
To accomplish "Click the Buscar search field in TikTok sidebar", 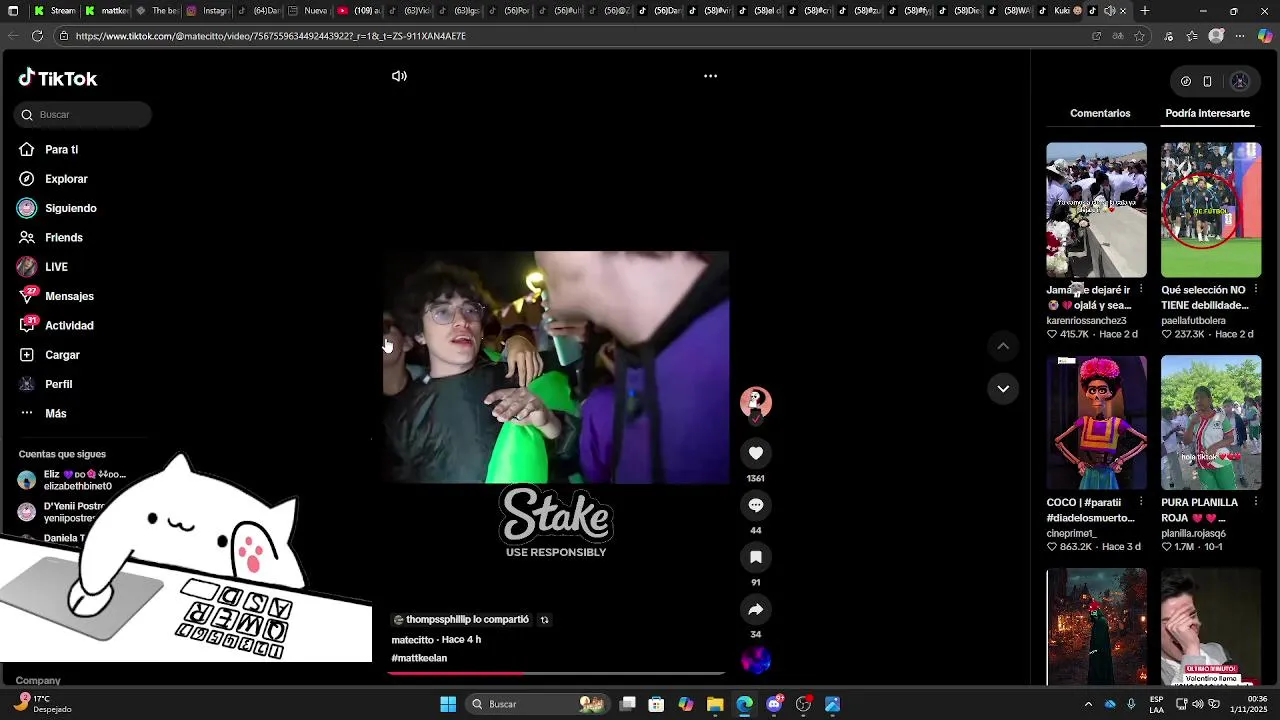I will [x=83, y=115].
